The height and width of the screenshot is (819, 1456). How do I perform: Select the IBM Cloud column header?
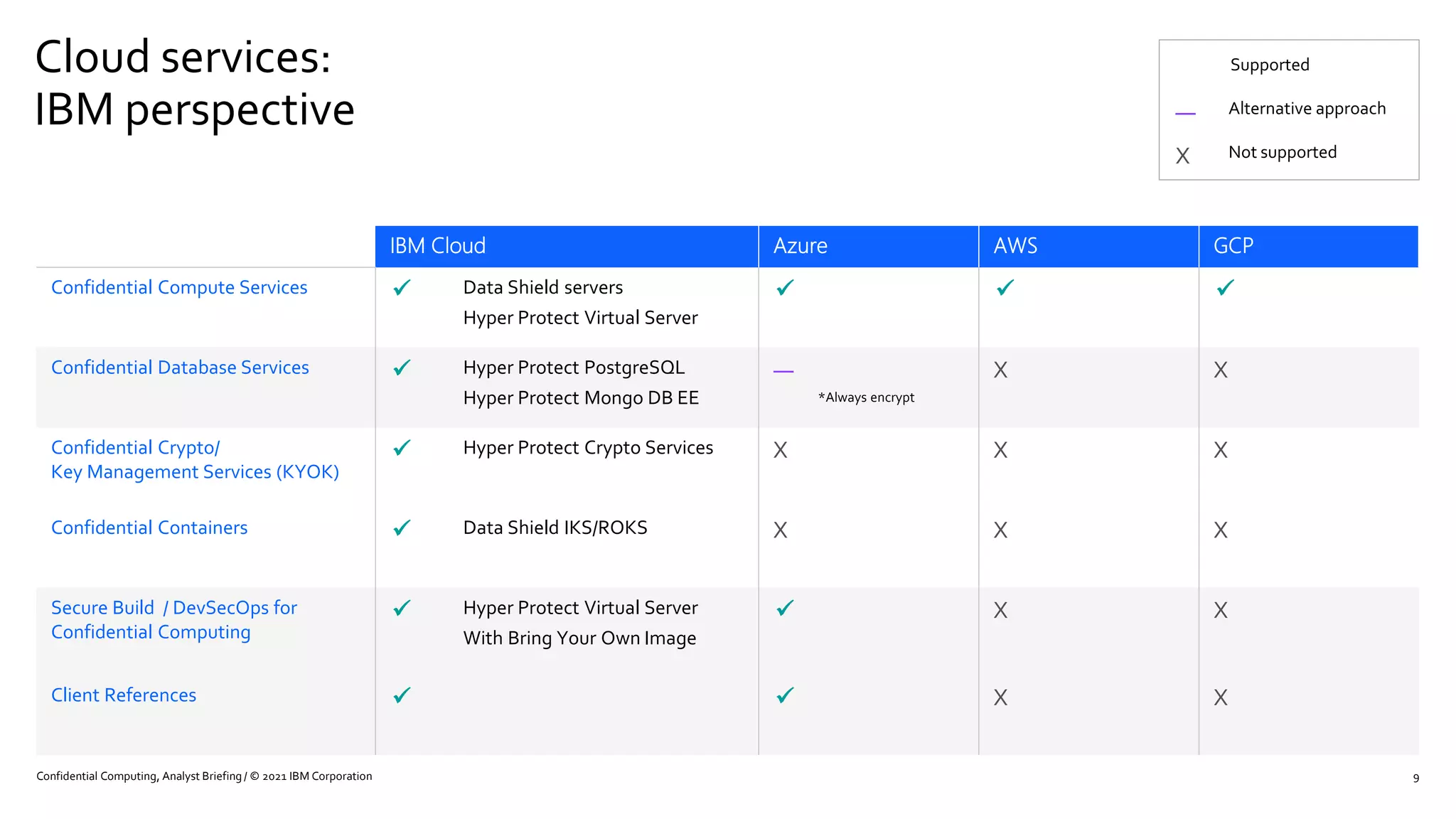[438, 246]
